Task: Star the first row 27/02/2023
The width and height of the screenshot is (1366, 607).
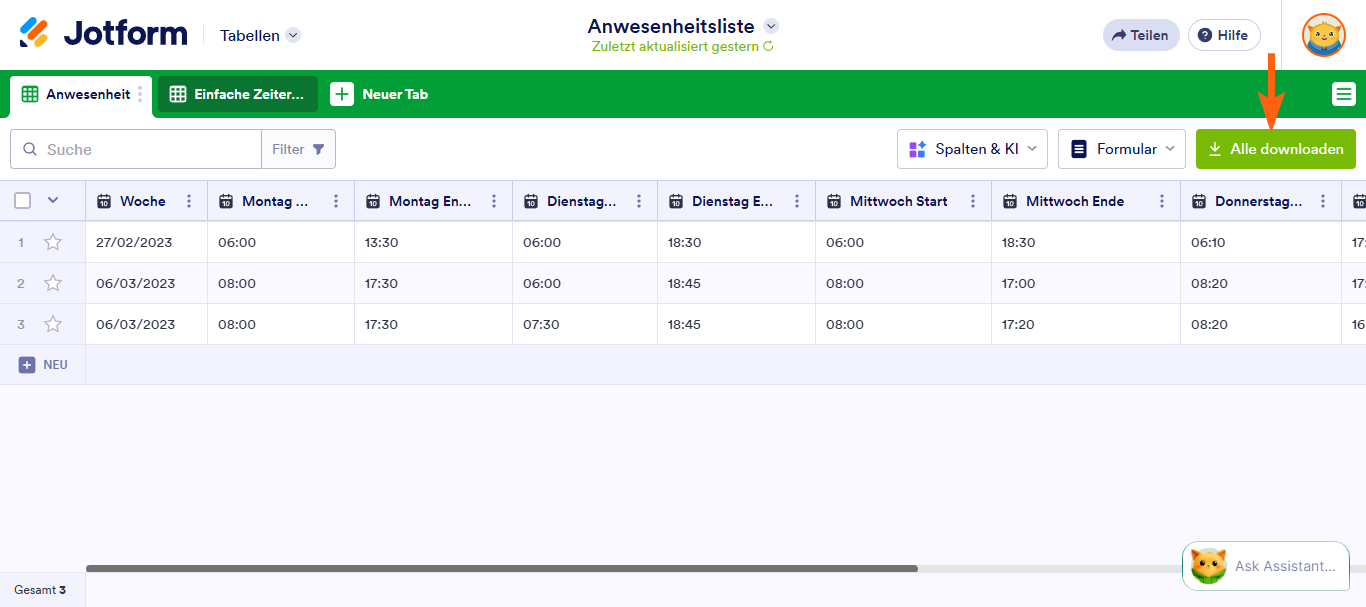Action: coord(53,242)
